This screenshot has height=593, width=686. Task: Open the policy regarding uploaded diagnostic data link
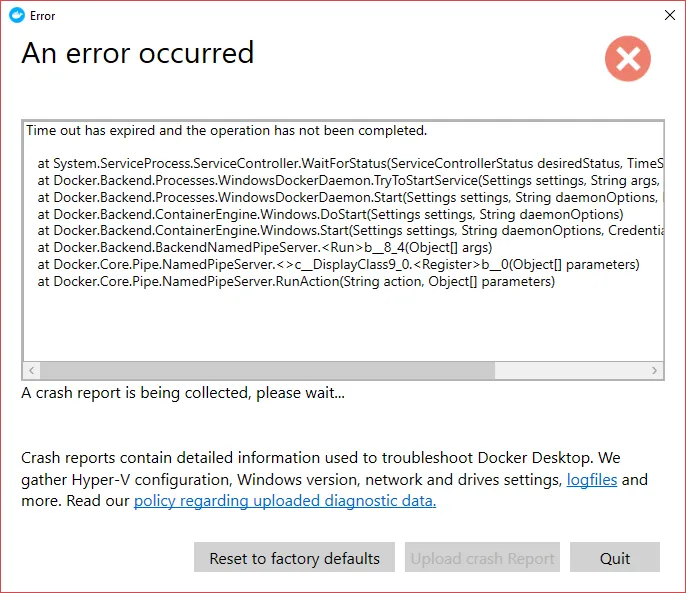[285, 501]
